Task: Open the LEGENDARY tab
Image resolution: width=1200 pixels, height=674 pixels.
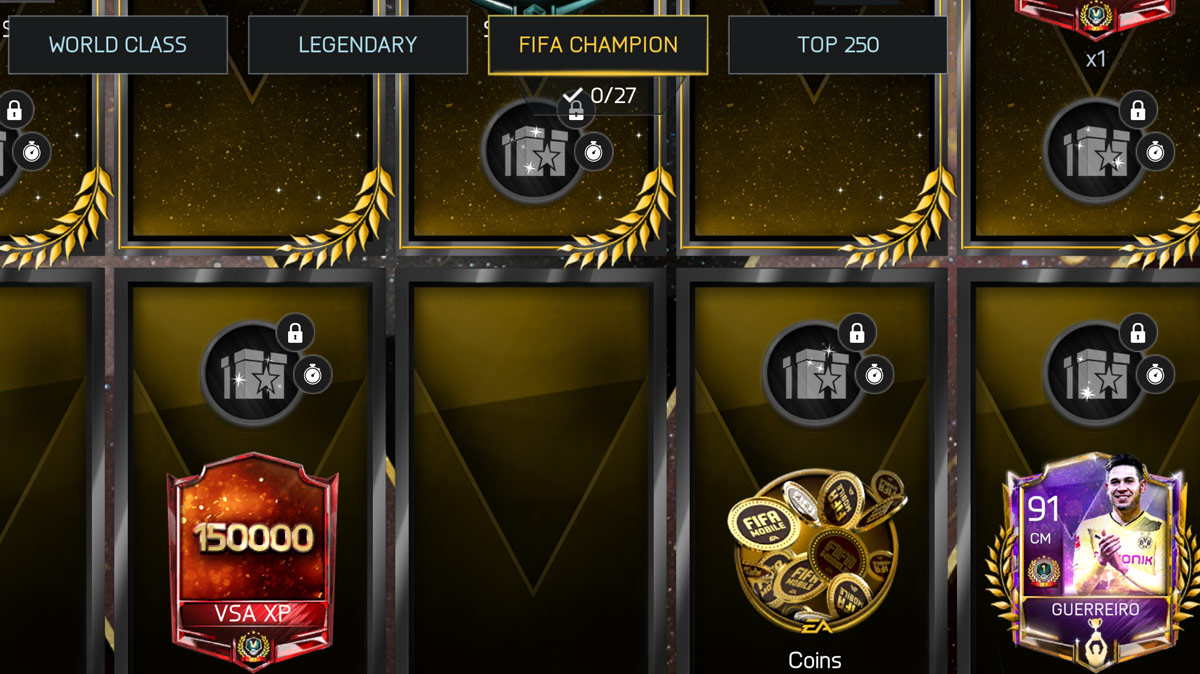Action: click(x=358, y=45)
